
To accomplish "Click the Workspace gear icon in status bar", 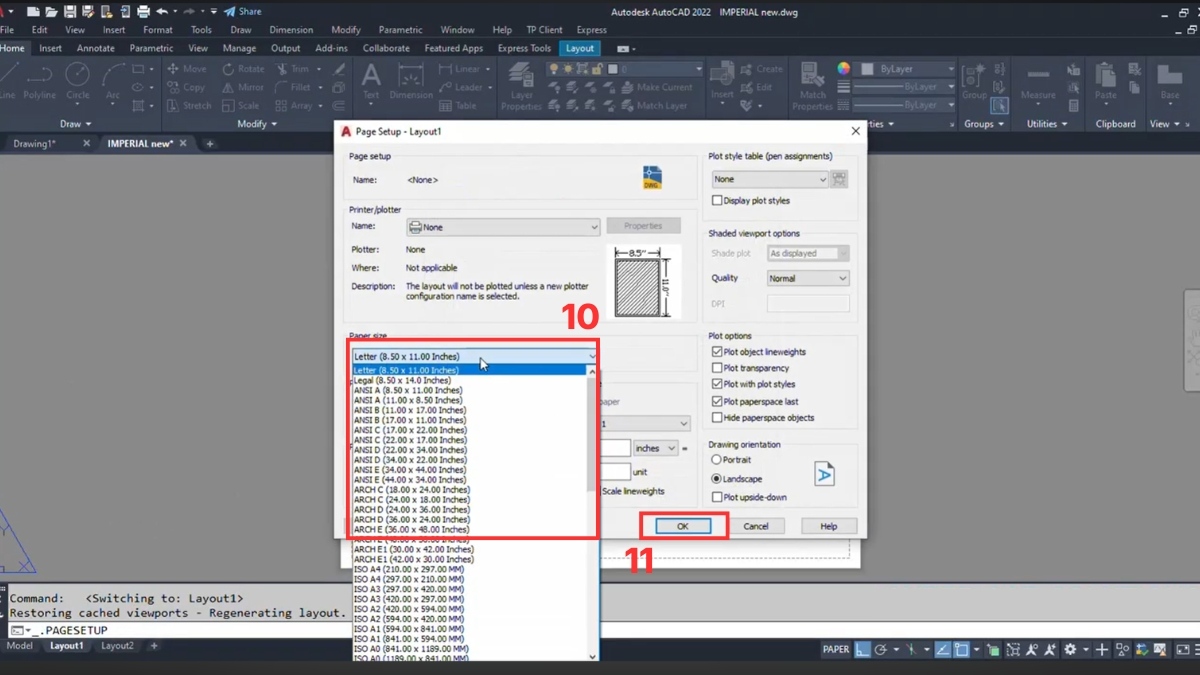I will (1071, 649).
